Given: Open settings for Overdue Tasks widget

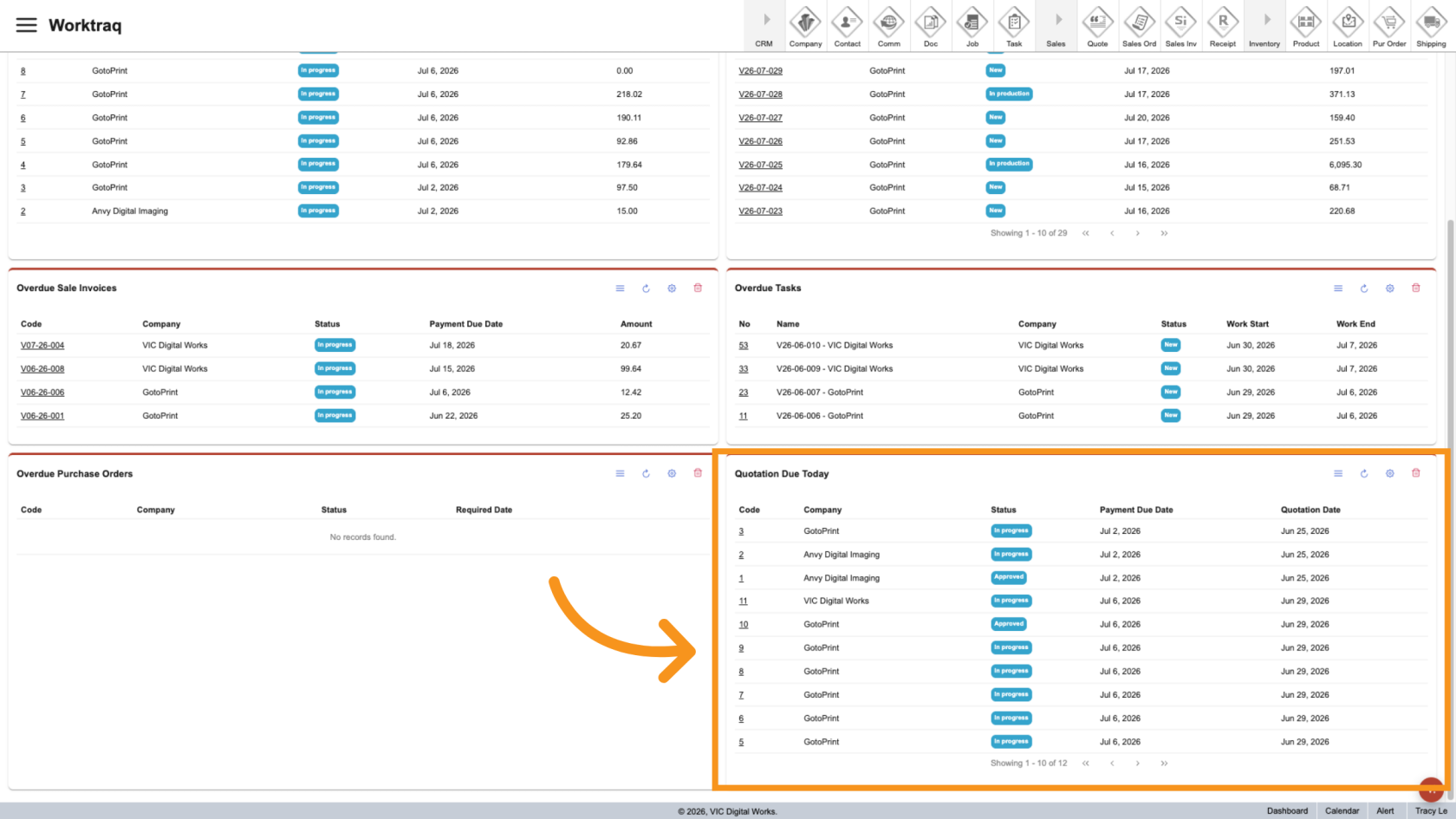Looking at the screenshot, I should click(1390, 289).
